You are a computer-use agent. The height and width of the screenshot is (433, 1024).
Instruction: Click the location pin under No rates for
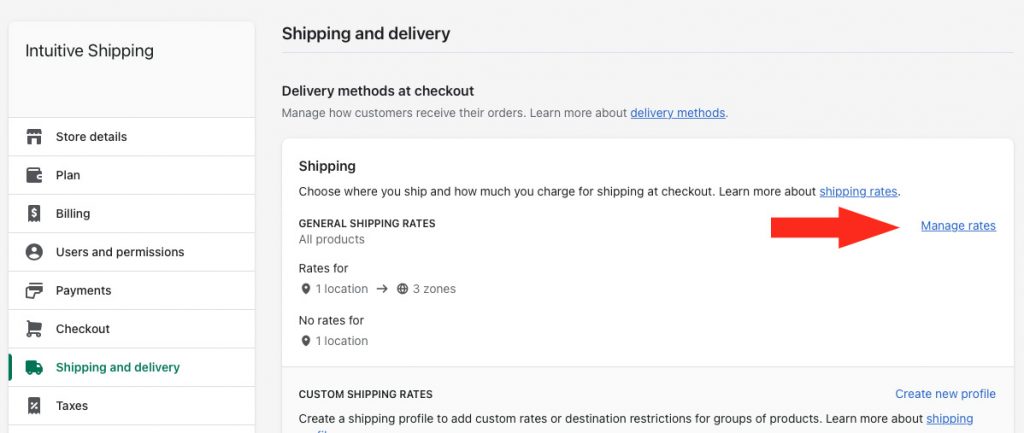point(305,341)
